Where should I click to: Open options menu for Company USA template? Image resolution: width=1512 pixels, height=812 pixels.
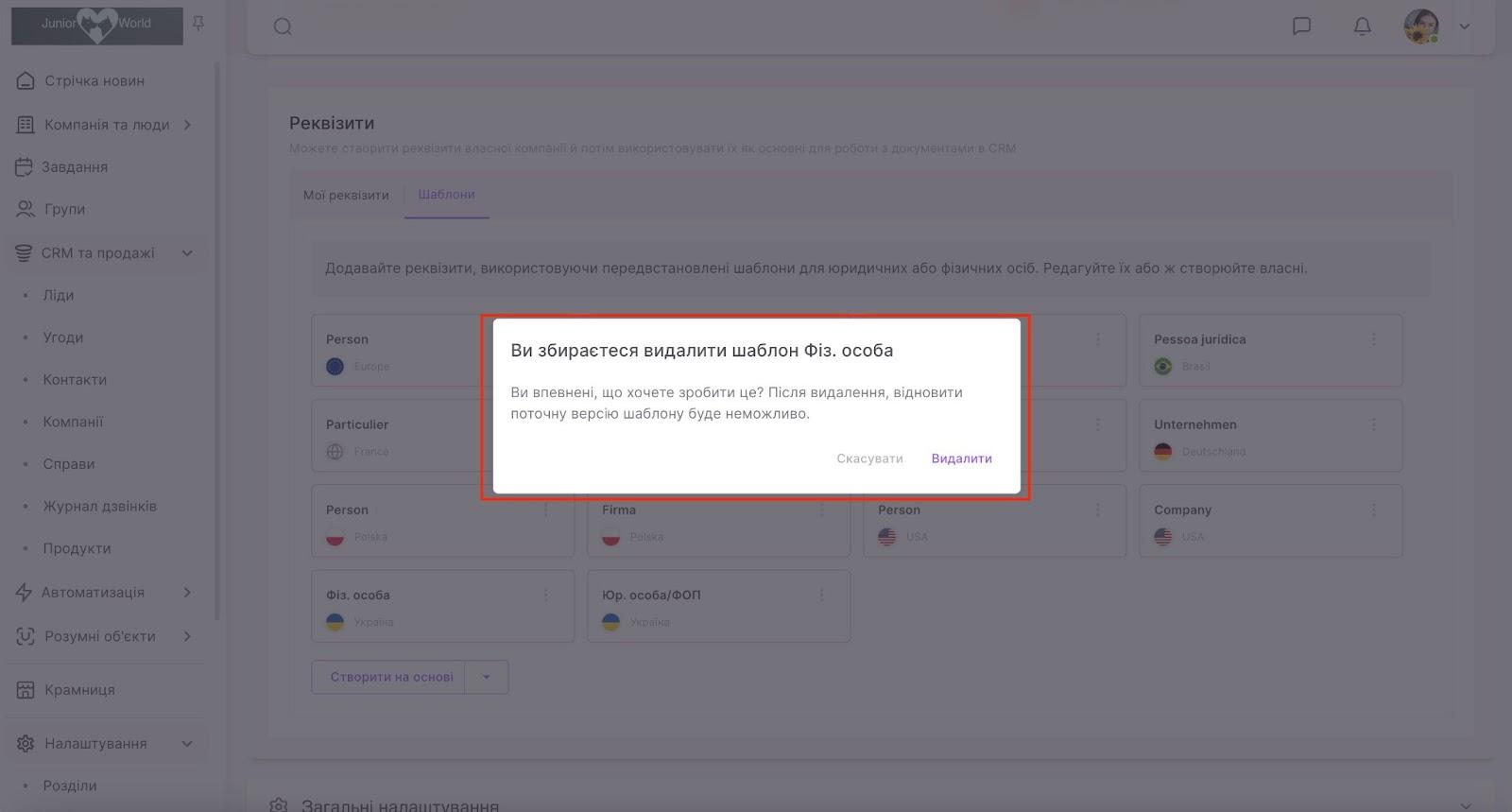click(x=1374, y=510)
